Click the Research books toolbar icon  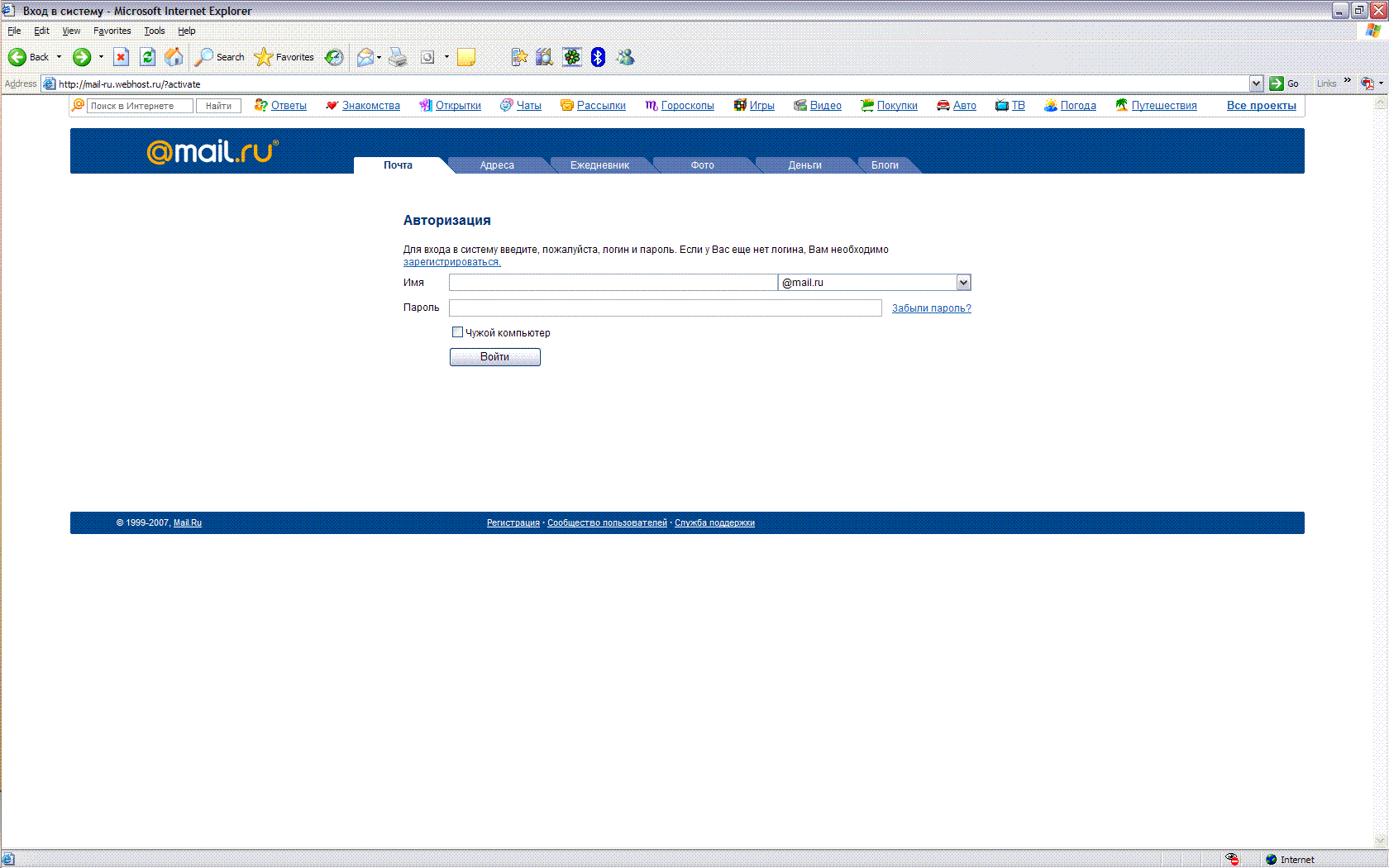coord(544,57)
